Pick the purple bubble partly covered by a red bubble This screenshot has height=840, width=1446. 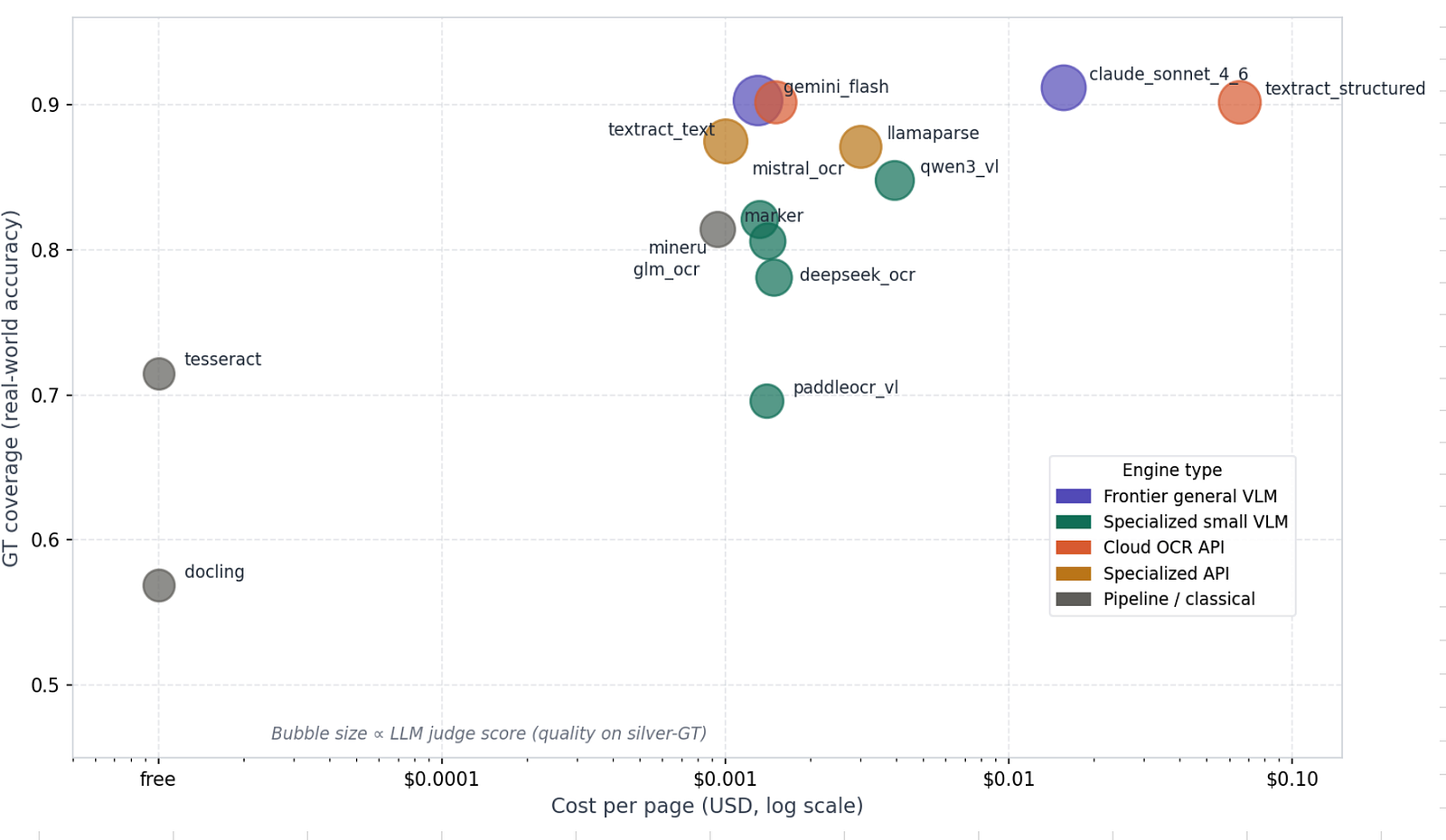click(757, 101)
